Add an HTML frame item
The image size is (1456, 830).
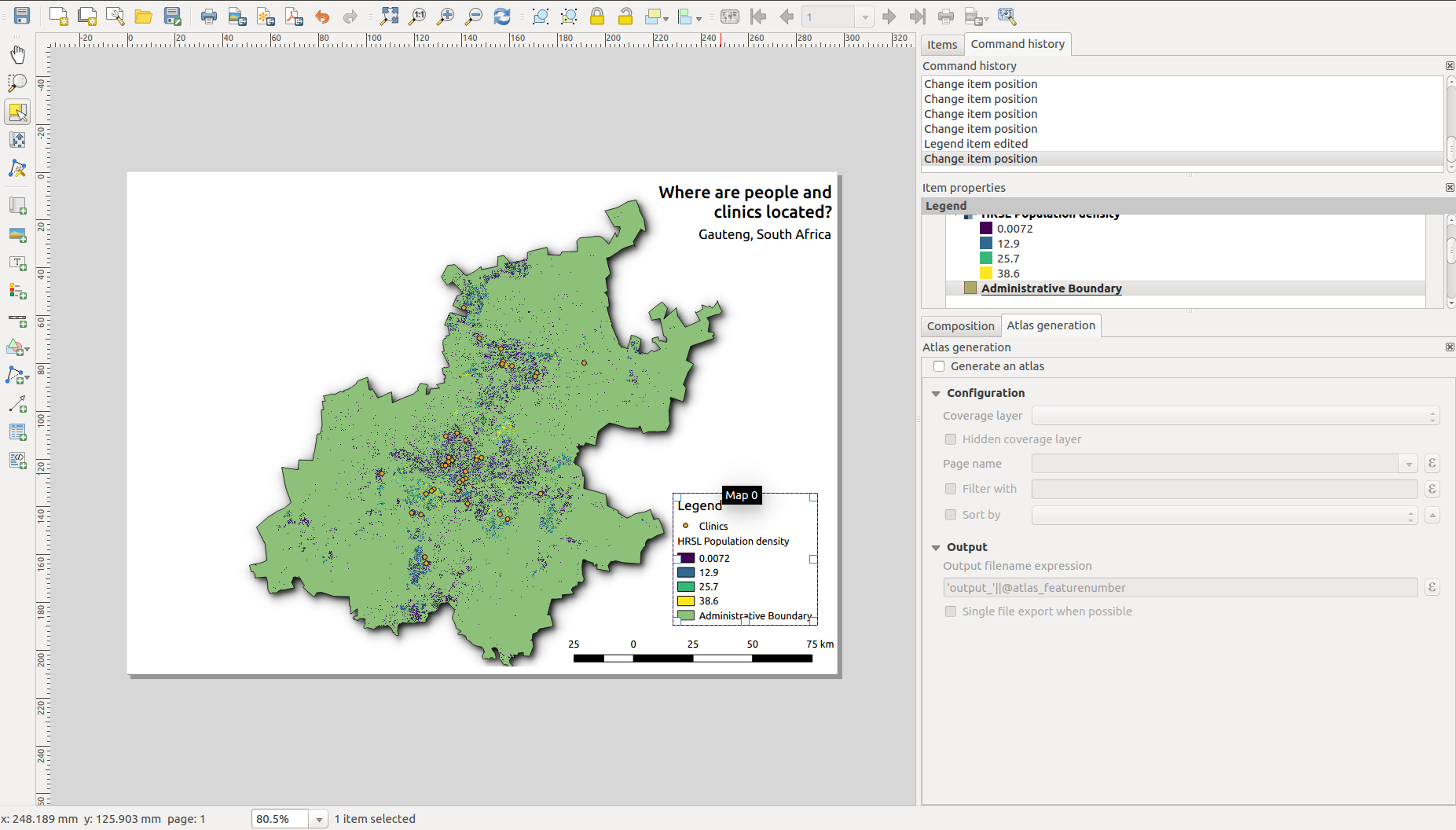(x=17, y=461)
